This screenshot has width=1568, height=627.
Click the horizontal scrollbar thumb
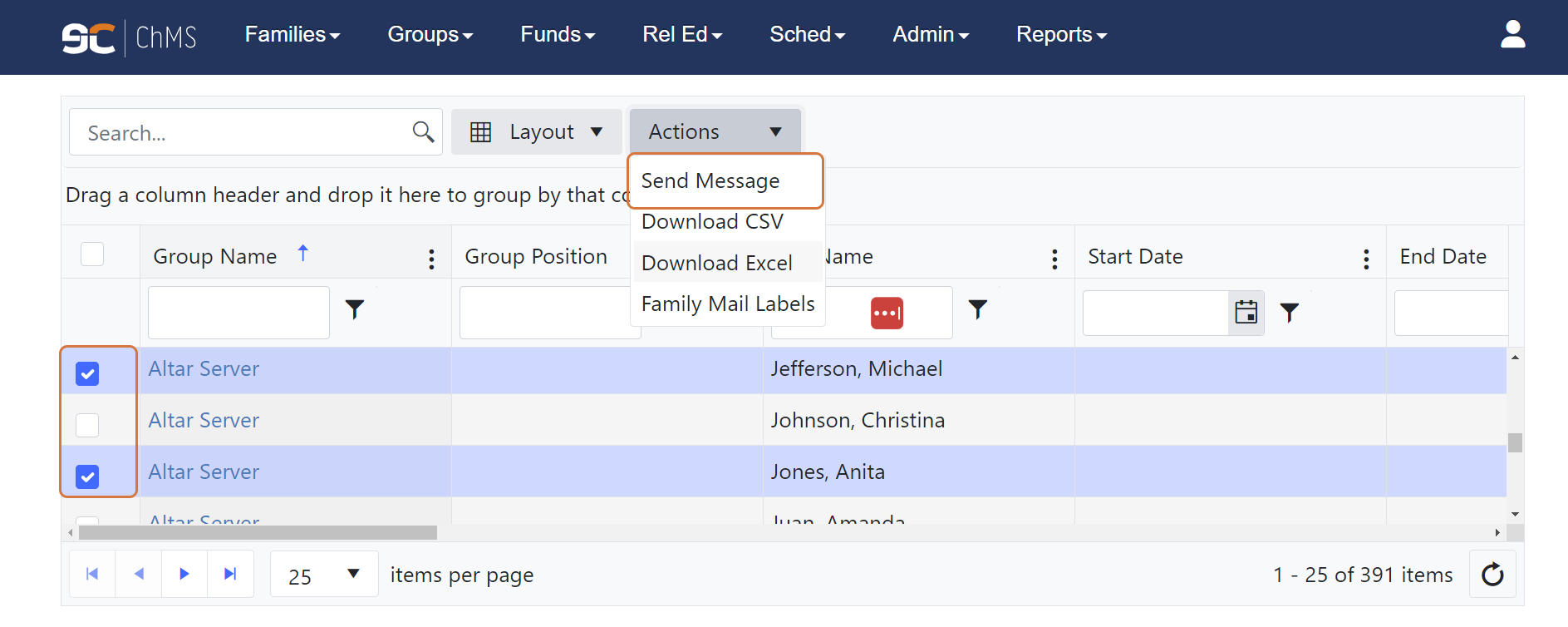pyautogui.click(x=258, y=532)
